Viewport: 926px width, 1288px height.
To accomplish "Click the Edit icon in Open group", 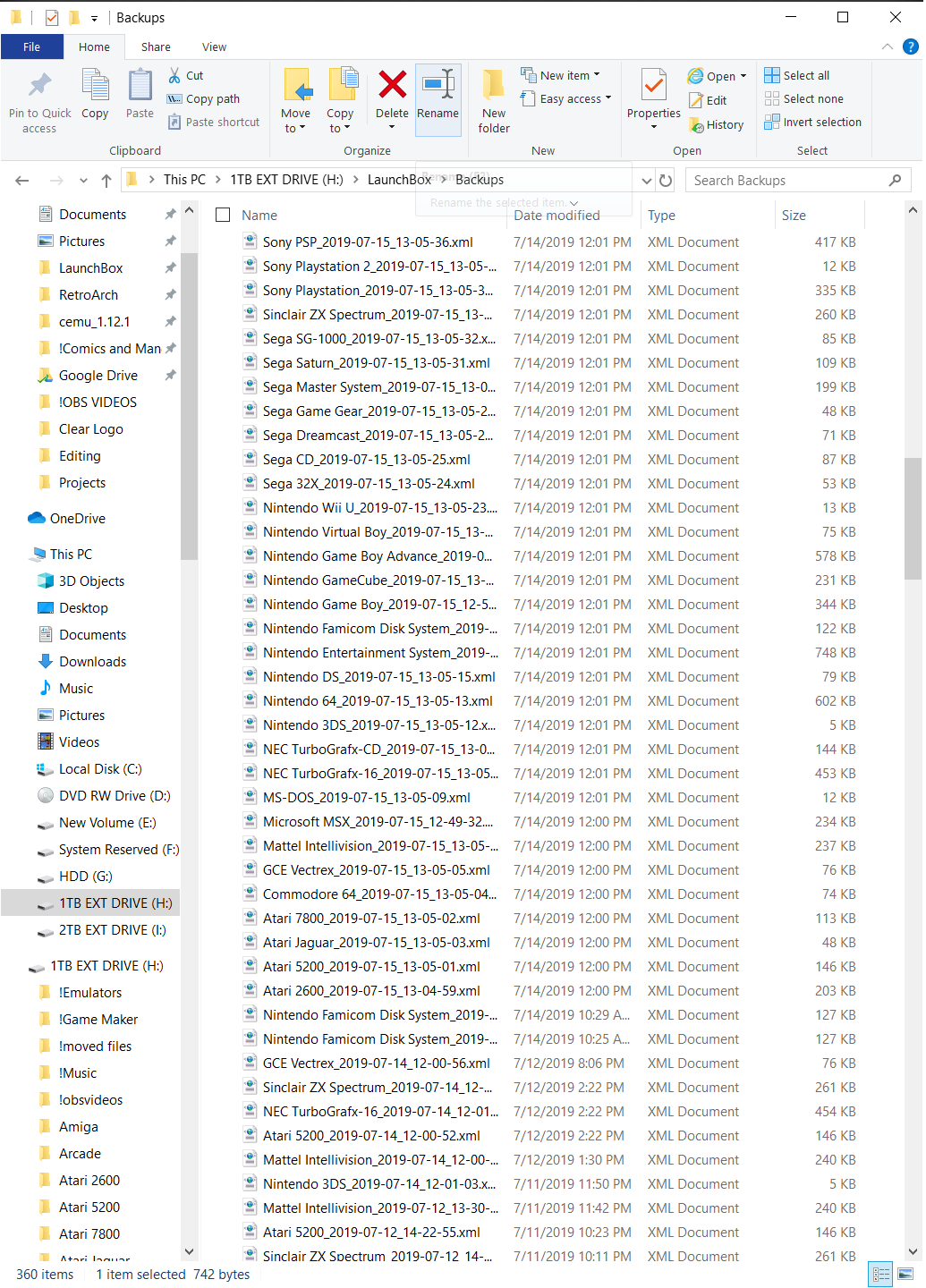I will pos(695,101).
